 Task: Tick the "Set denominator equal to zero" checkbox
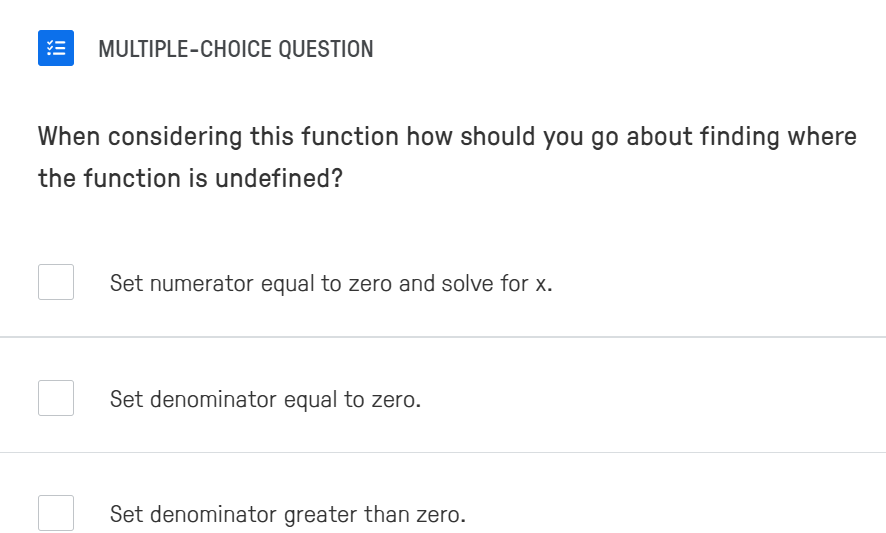56,398
